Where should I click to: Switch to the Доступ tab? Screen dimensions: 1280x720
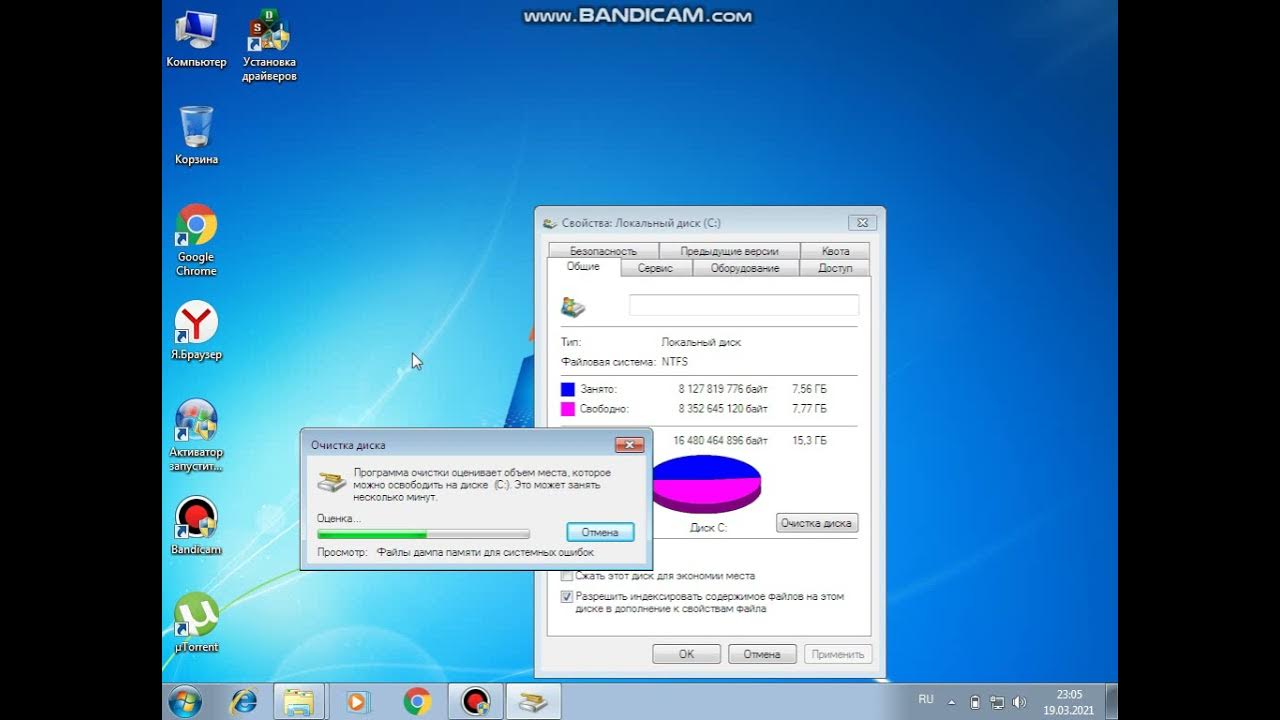[x=835, y=268]
